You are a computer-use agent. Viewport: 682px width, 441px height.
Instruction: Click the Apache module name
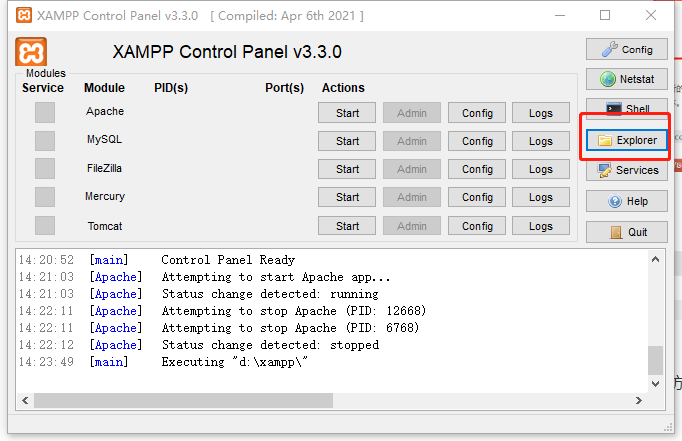105,111
